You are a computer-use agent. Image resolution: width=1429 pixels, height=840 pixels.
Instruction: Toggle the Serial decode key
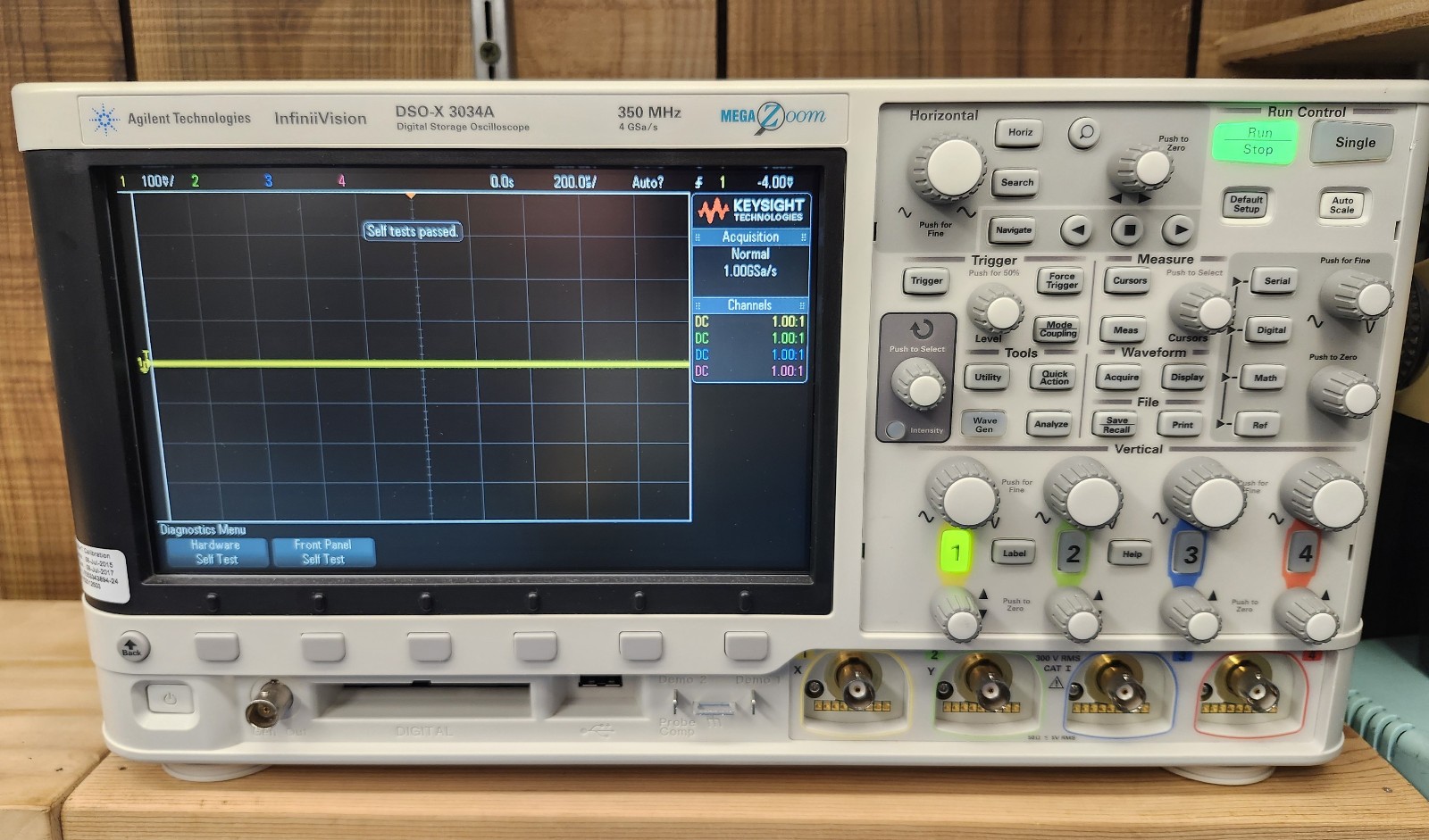(1276, 281)
